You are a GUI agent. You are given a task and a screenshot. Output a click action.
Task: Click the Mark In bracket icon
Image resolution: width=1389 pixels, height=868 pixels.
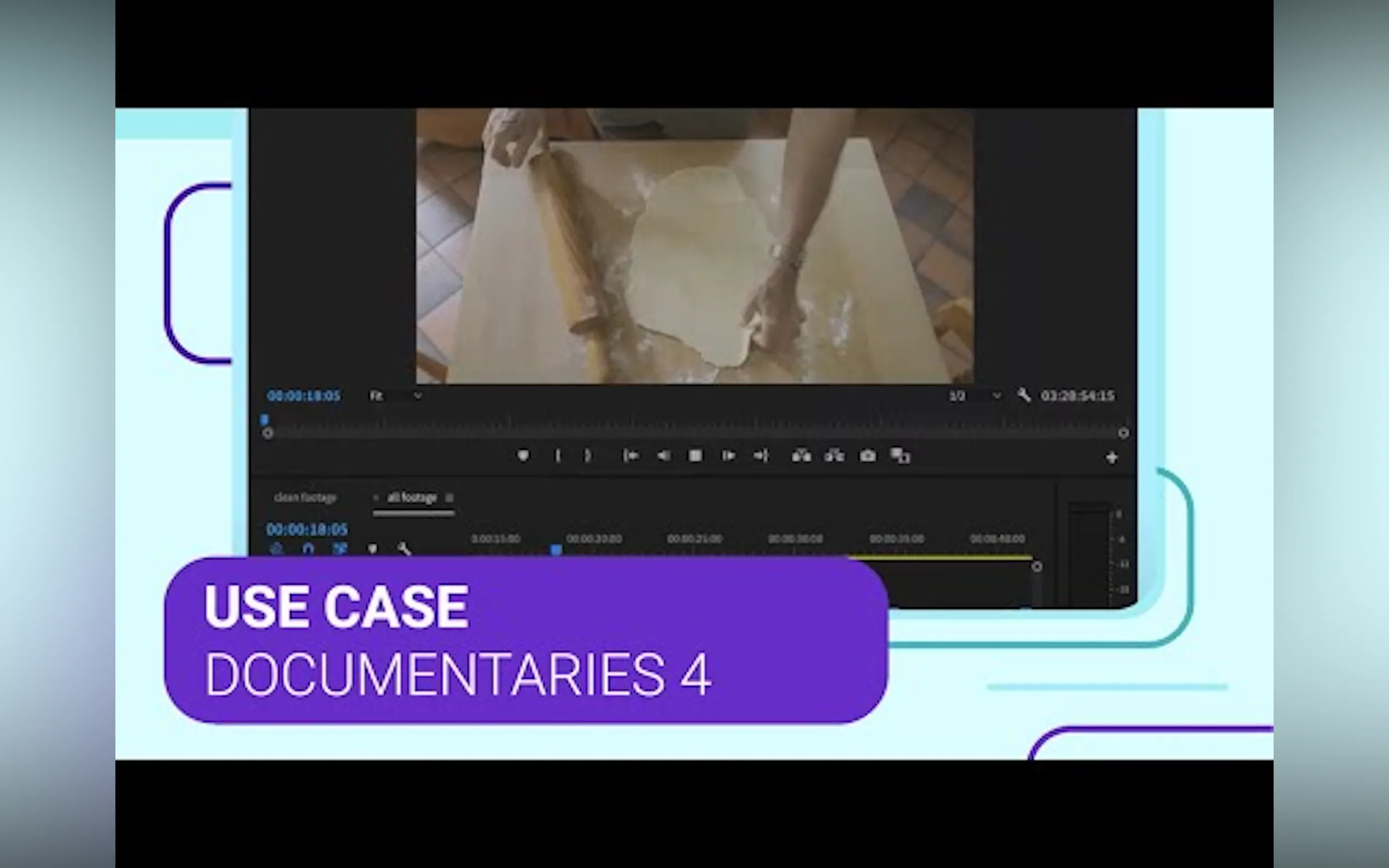pyautogui.click(x=557, y=456)
